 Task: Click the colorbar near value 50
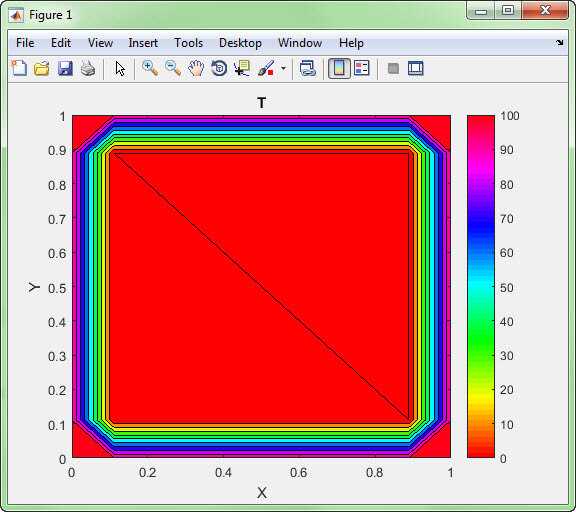(481, 287)
